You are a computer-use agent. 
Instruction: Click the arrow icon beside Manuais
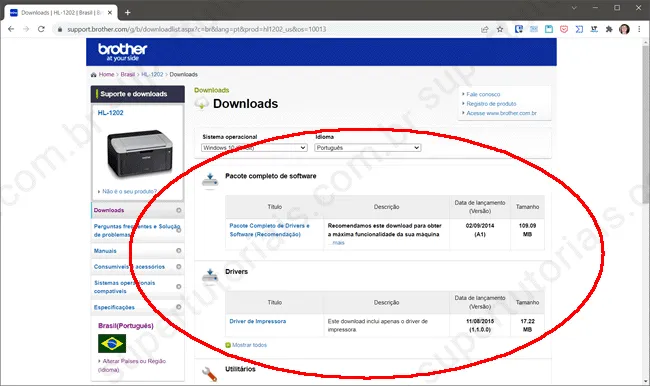[179, 250]
